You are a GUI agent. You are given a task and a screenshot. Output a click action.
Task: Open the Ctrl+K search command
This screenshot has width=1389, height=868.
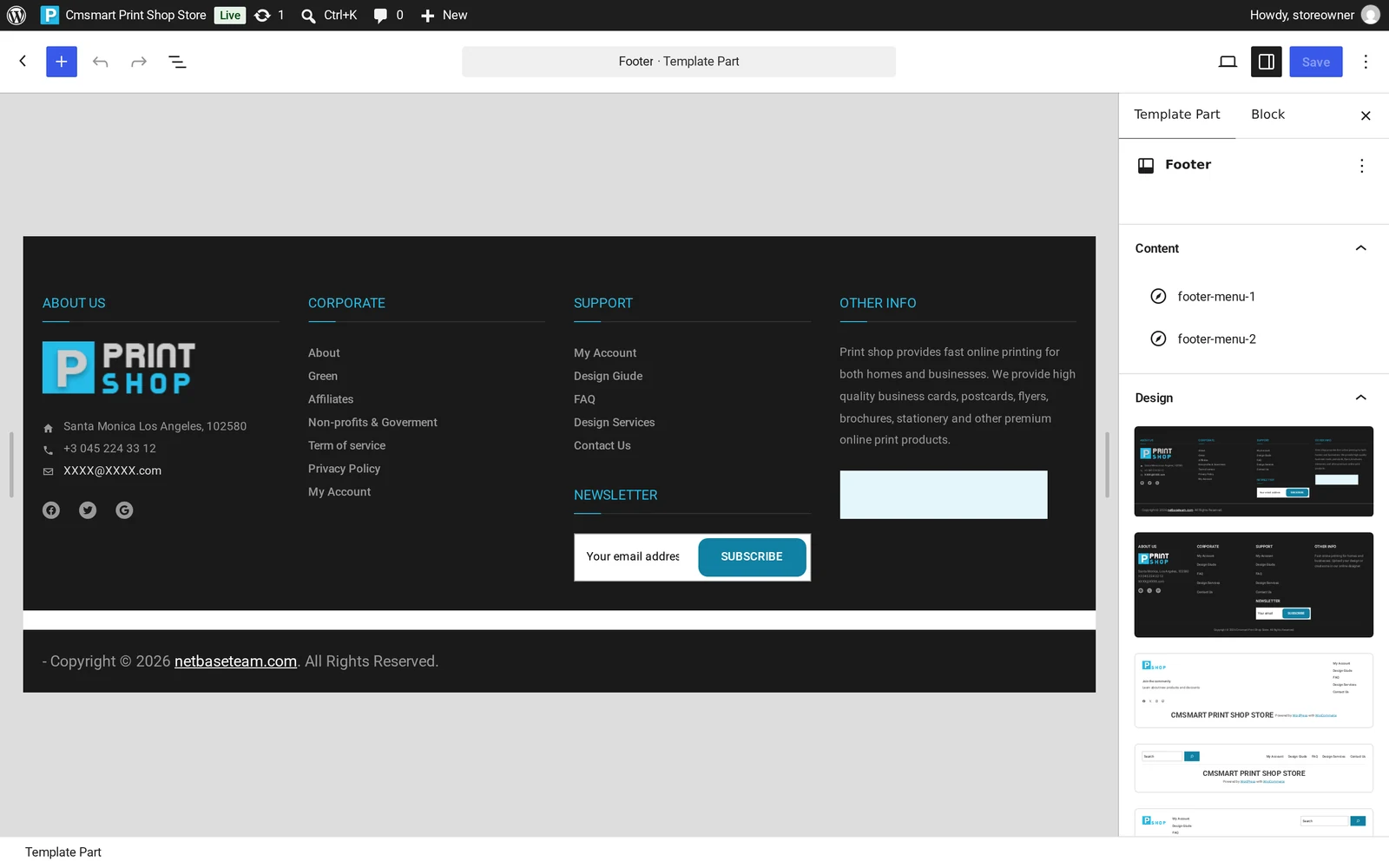point(329,15)
